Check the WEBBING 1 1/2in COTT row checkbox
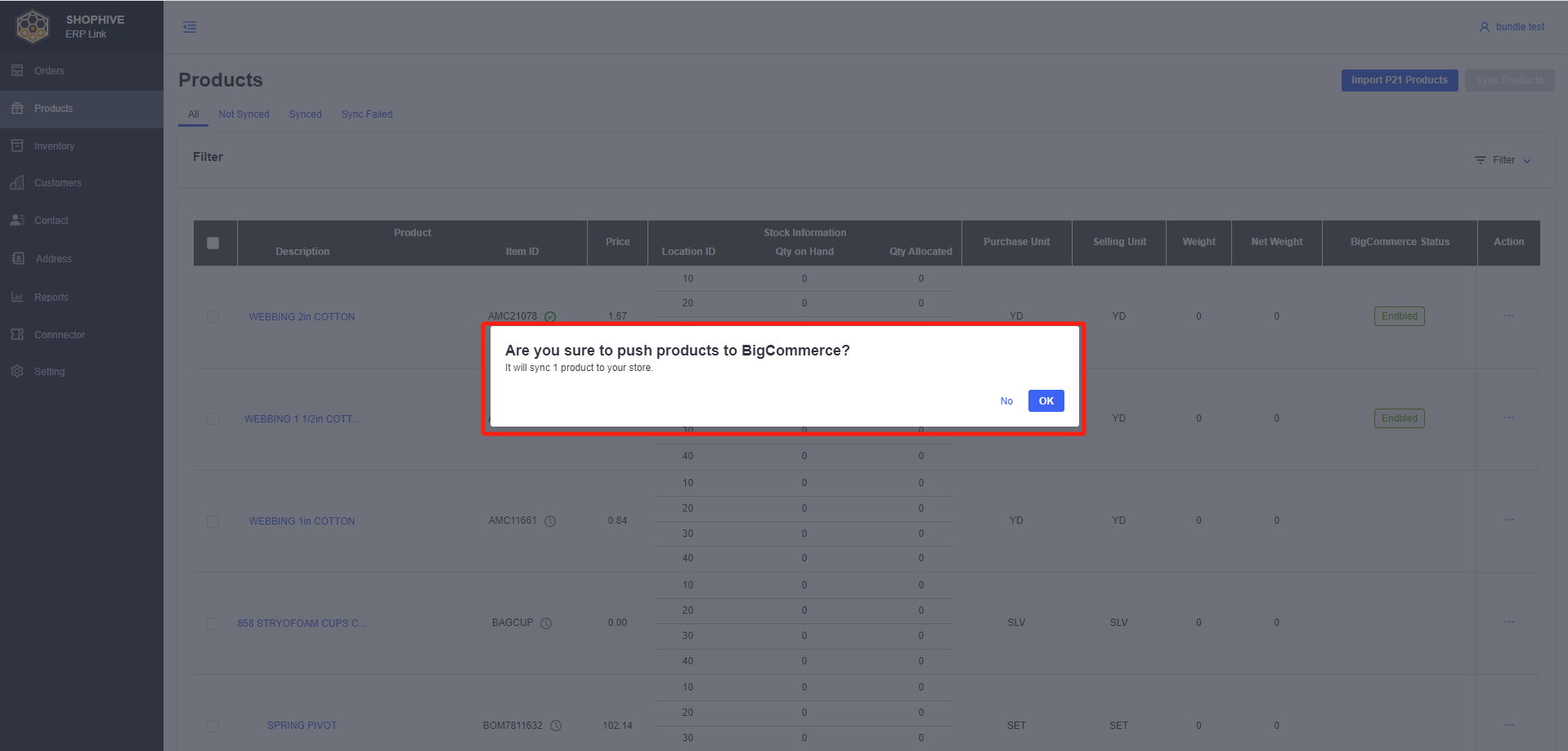The height and width of the screenshot is (751, 1568). 213,418
